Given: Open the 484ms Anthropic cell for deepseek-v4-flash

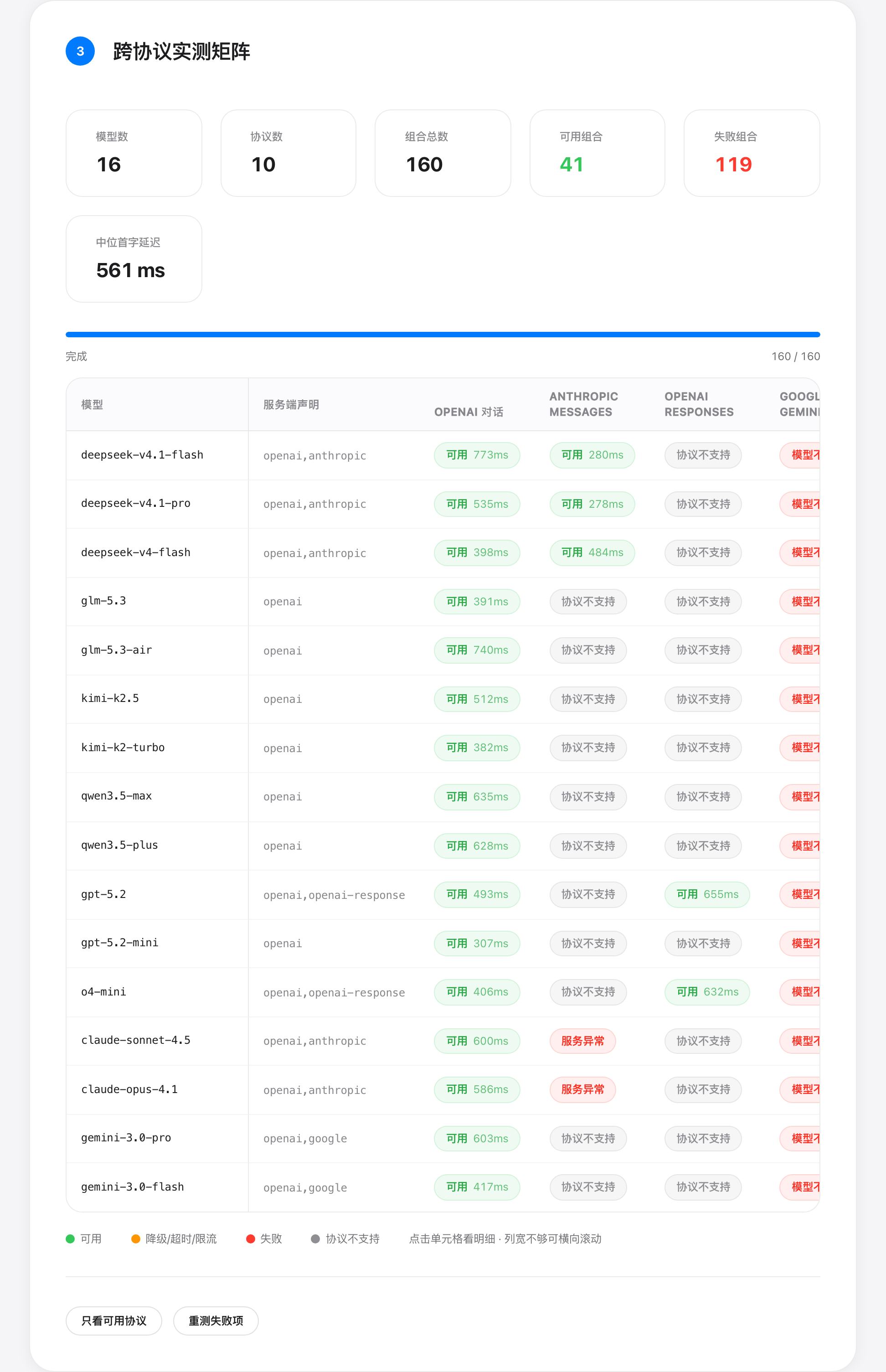Looking at the screenshot, I should pos(592,553).
